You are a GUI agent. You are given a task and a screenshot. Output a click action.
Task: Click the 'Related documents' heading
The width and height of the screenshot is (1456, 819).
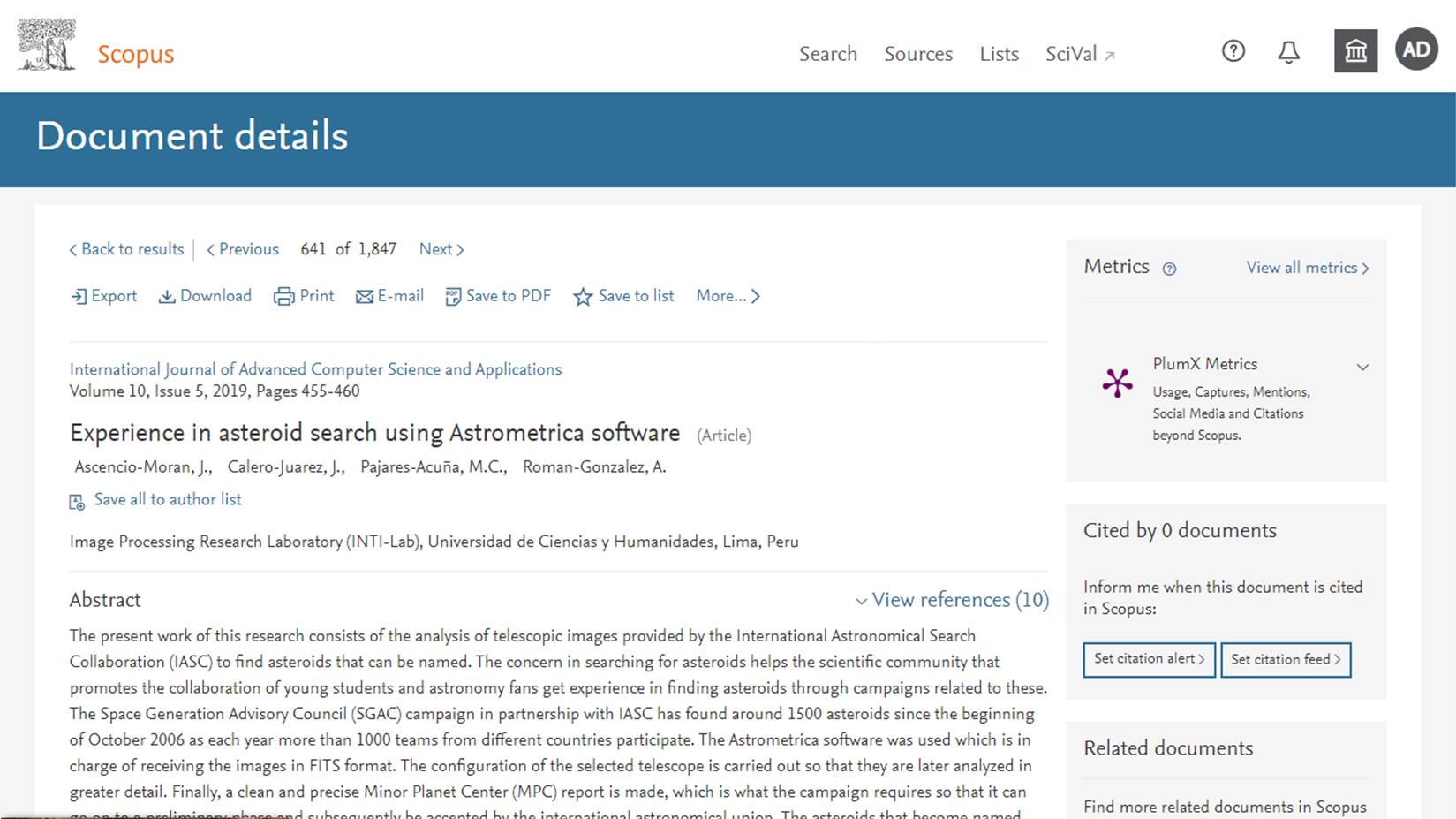[1168, 748]
